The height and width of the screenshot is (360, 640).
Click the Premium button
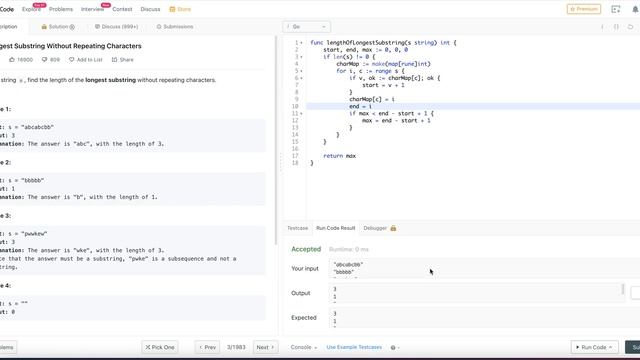point(584,9)
